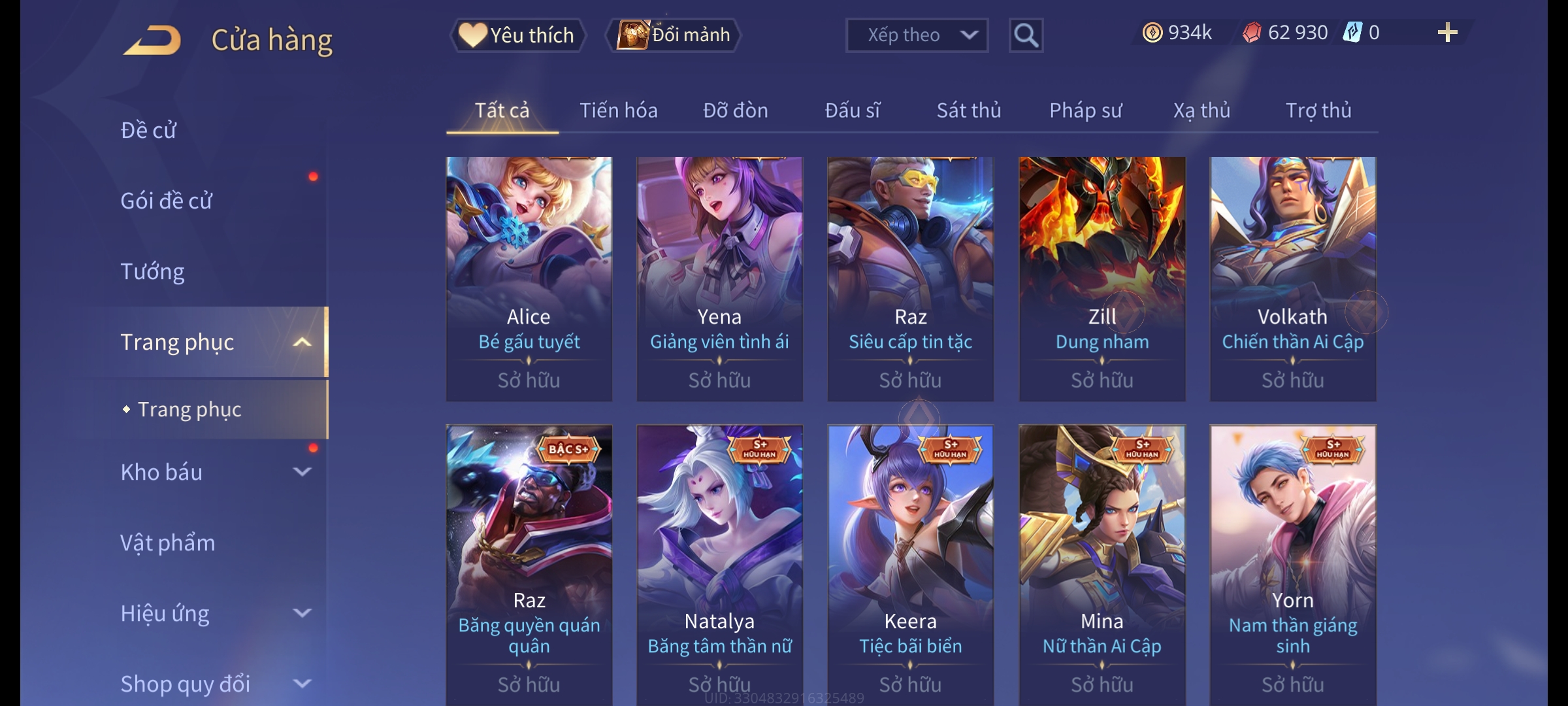This screenshot has width=1568, height=706.
Task: Open Gói đề cử menu item
Action: 166,200
